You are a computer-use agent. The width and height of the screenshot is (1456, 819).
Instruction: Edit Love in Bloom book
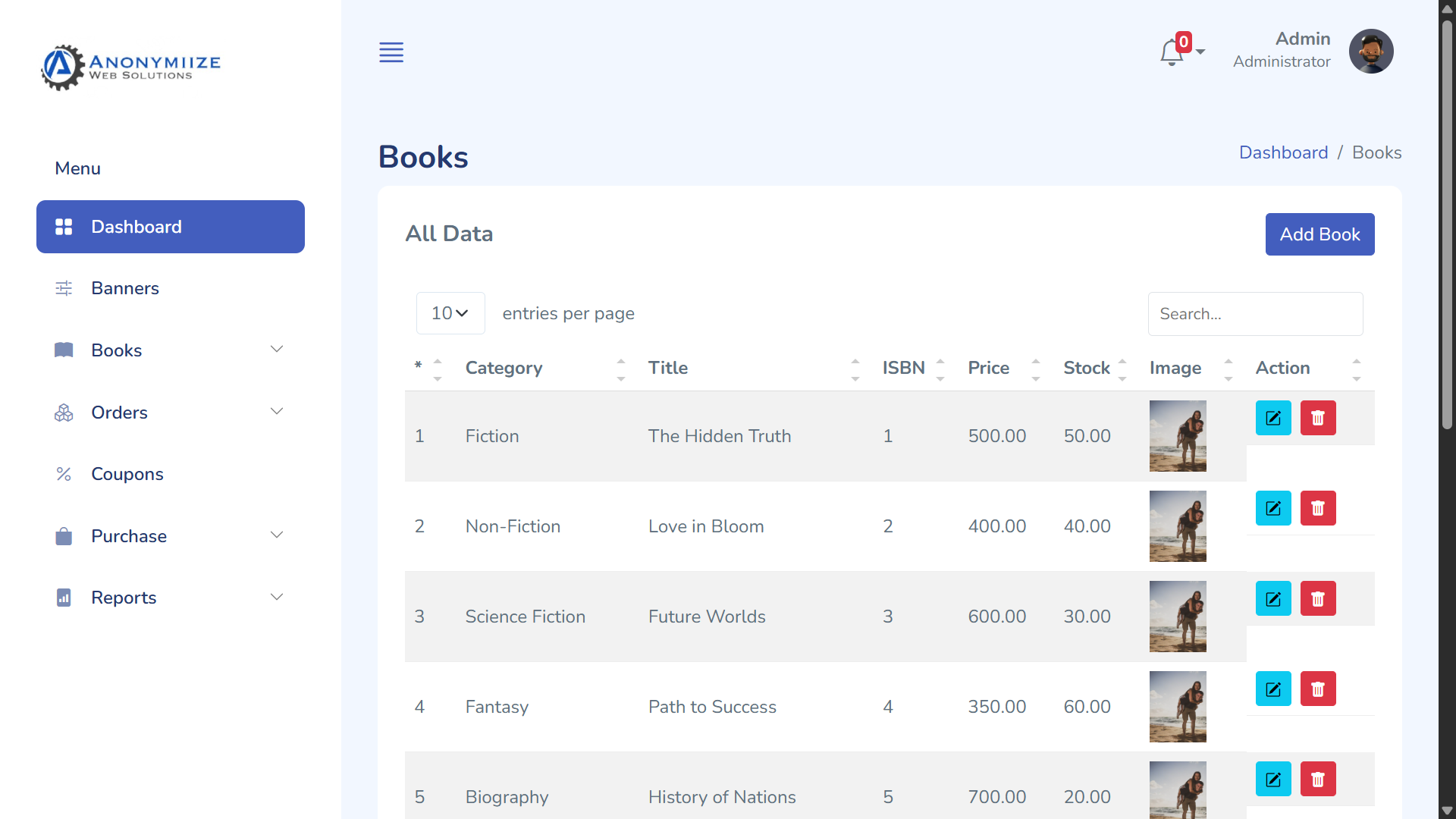tap(1273, 508)
